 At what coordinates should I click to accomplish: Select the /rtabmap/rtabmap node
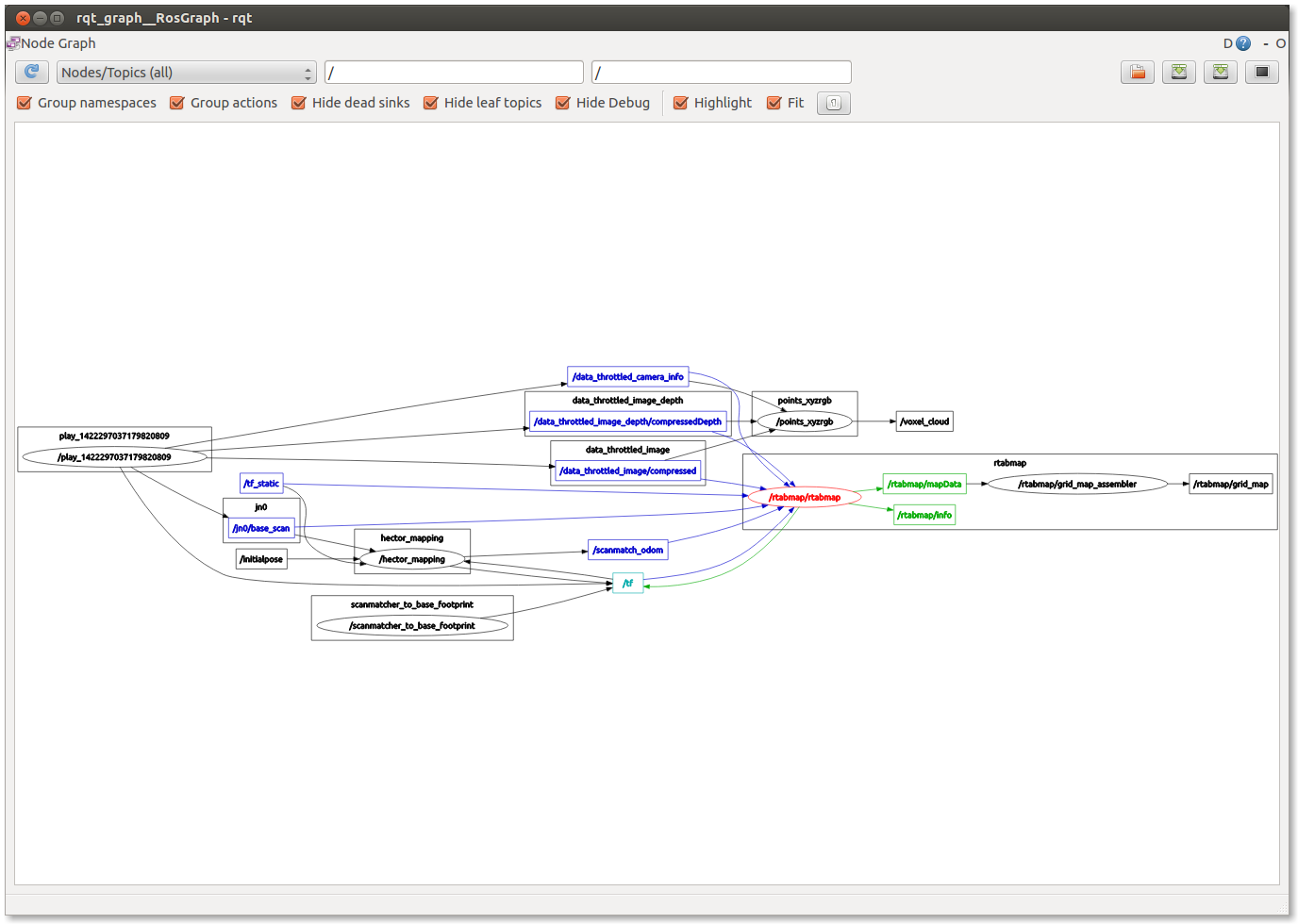pos(805,497)
